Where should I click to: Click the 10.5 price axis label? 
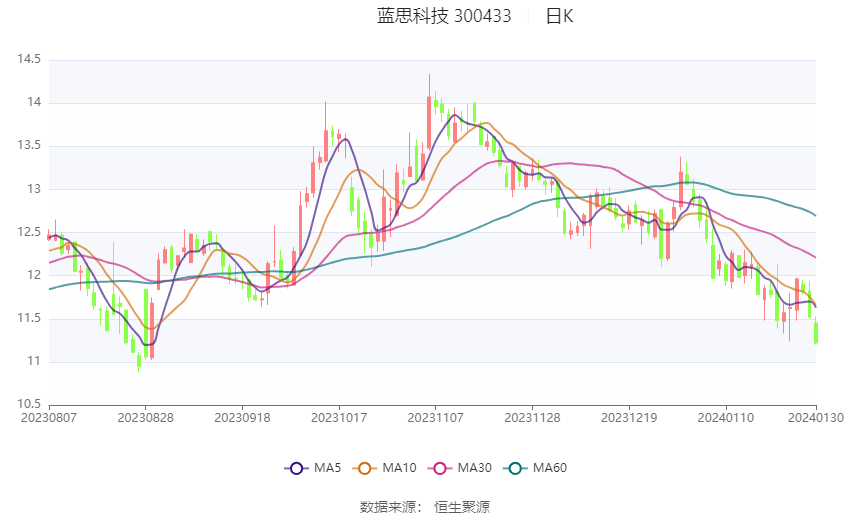29,404
